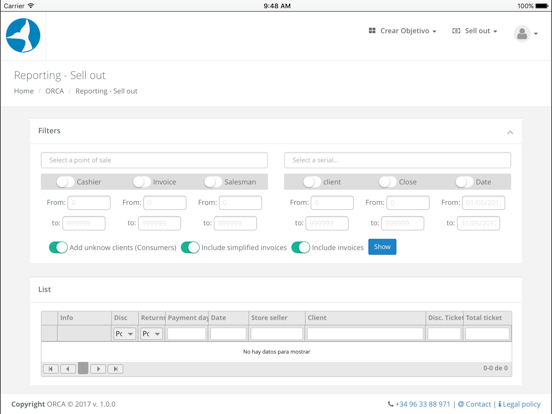This screenshot has width=552, height=414.
Task: Collapse the Filters panel
Action: coord(510,132)
